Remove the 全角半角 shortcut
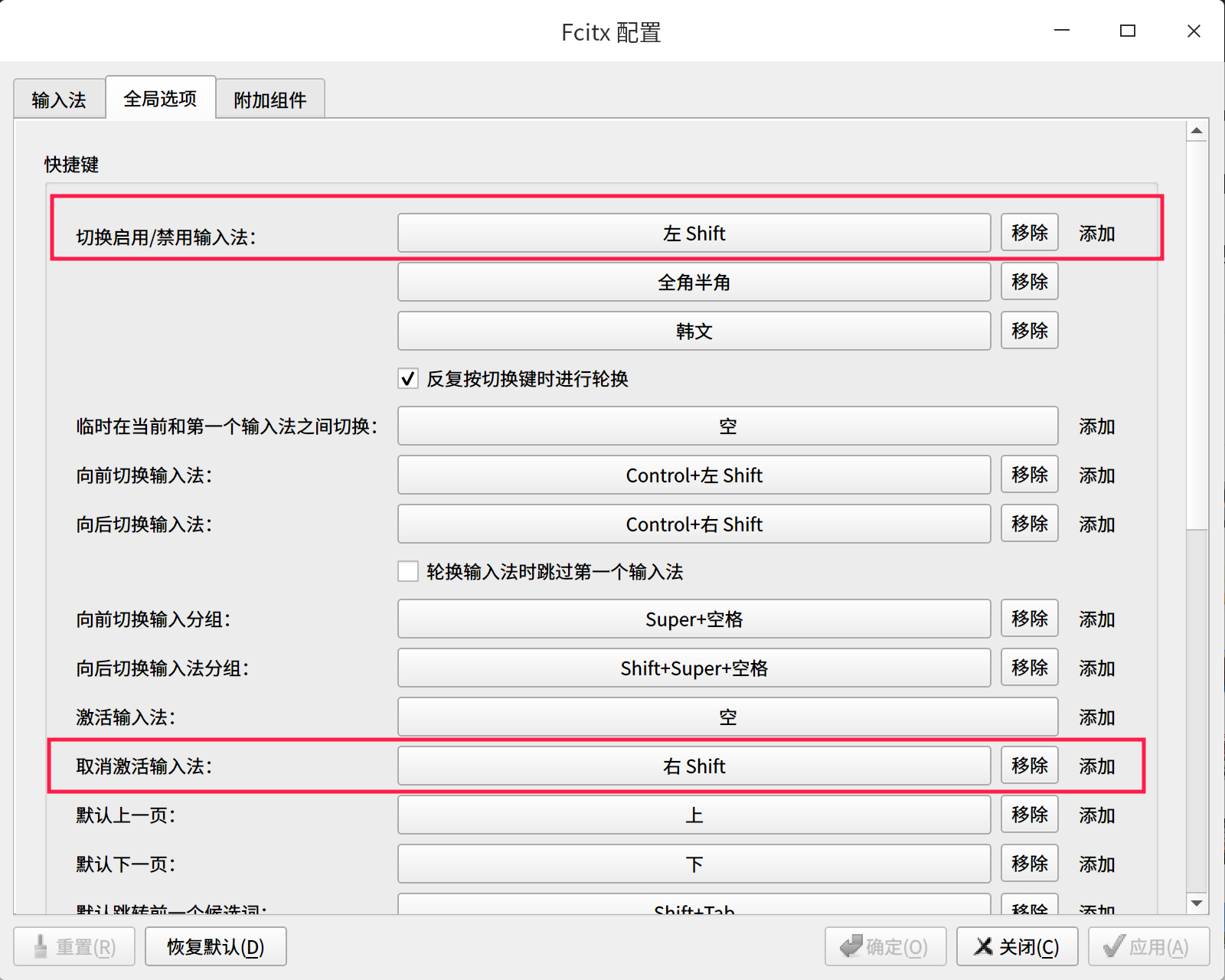This screenshot has width=1225, height=980. tap(1030, 282)
